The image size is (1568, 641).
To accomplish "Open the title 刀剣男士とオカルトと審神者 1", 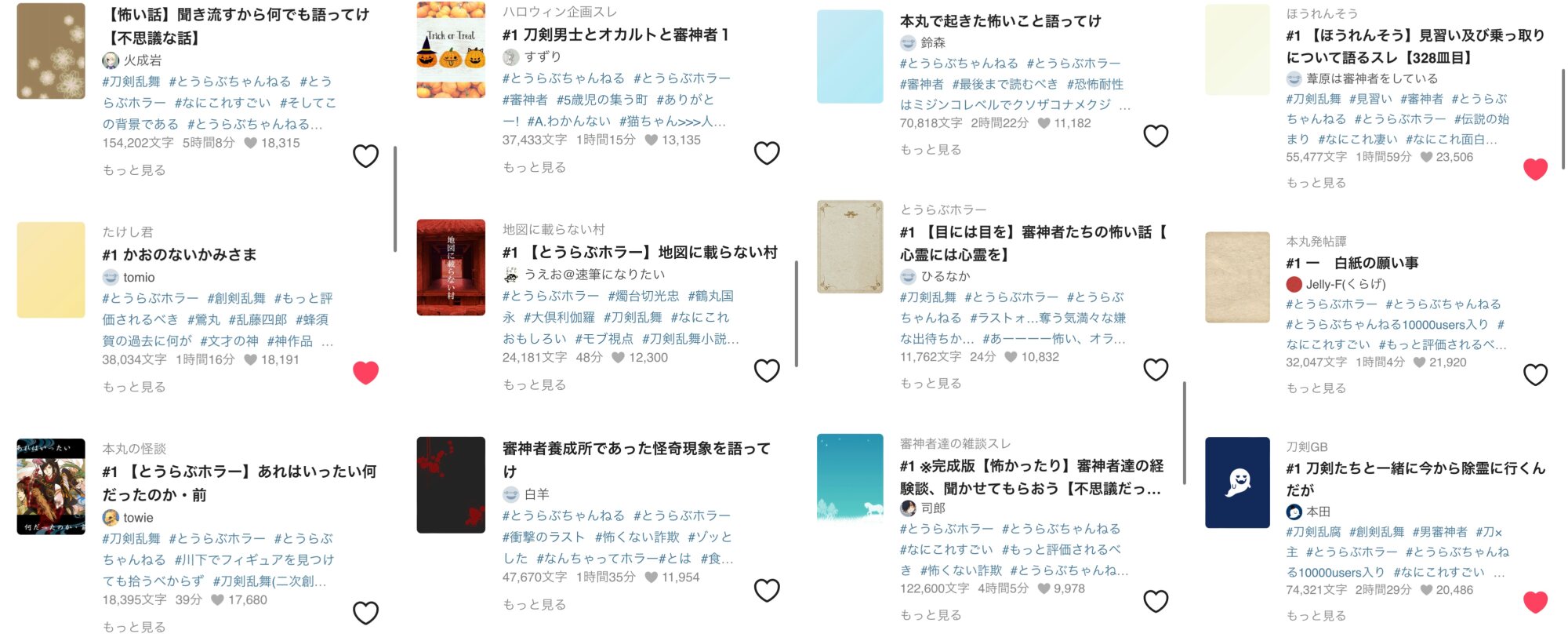I will [615, 35].
